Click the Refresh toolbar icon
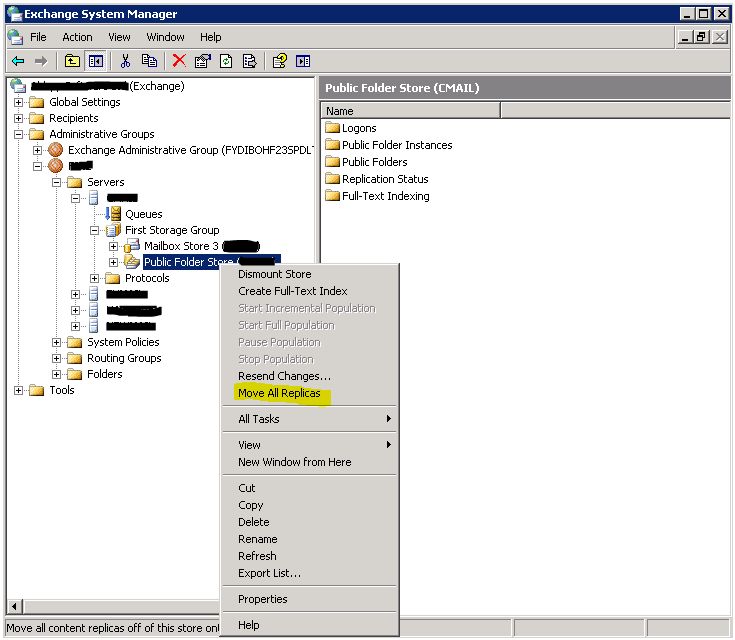 pos(226,61)
